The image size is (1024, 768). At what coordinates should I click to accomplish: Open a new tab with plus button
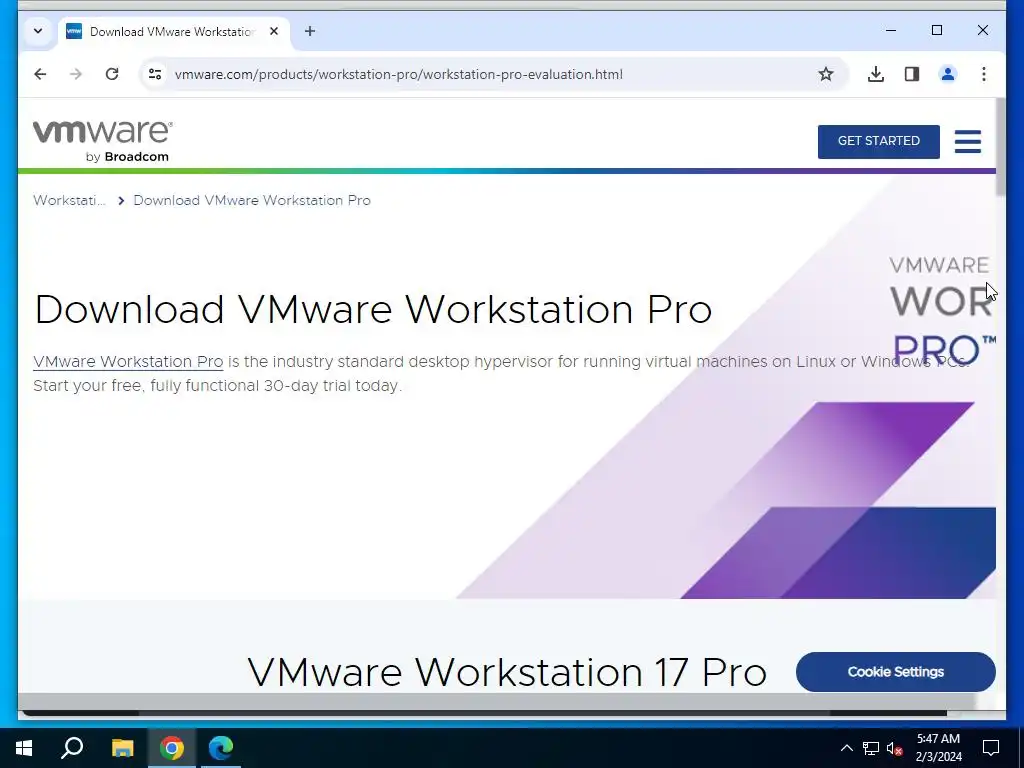click(310, 31)
